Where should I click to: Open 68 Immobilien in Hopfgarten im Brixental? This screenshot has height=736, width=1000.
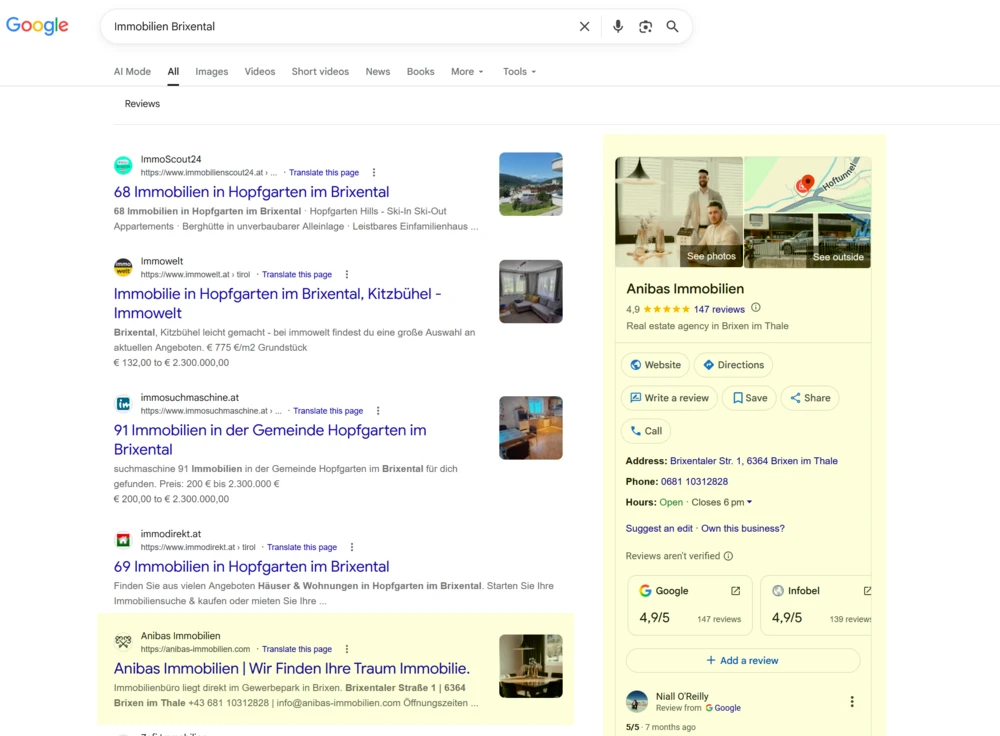tap(251, 192)
